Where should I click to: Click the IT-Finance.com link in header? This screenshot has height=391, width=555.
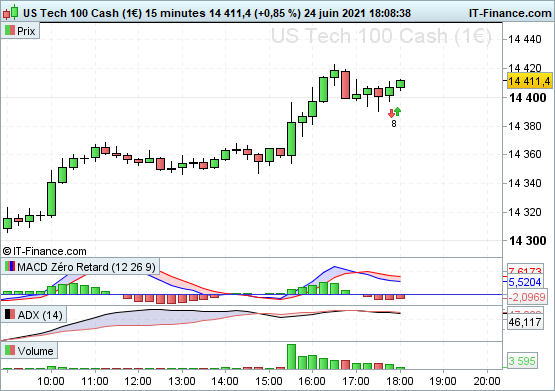coord(510,13)
